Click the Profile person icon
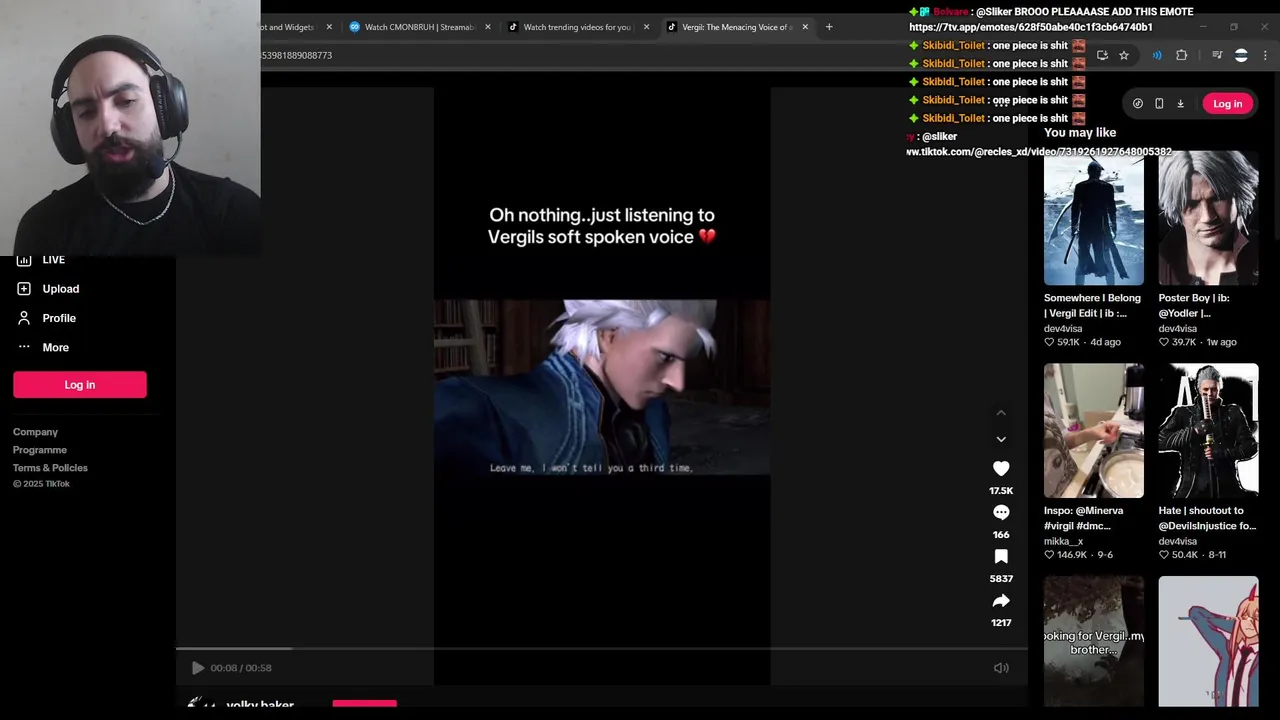Screen dimensions: 1280x720 [x=24, y=318]
